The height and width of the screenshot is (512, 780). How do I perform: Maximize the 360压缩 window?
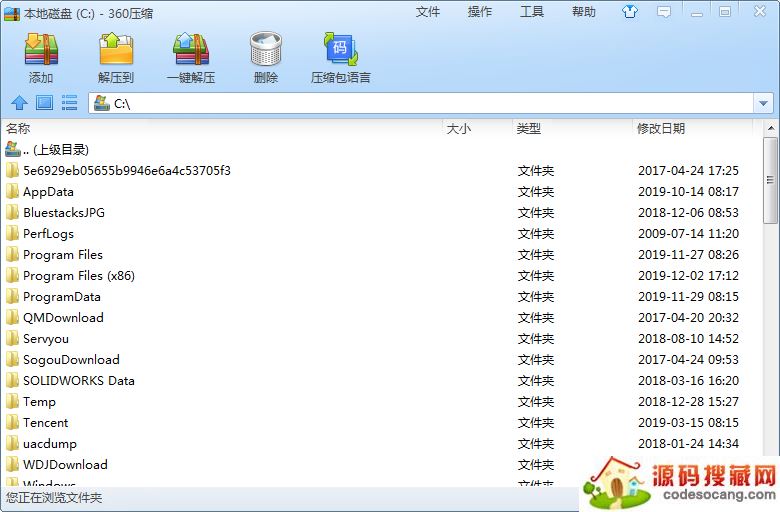coord(725,11)
